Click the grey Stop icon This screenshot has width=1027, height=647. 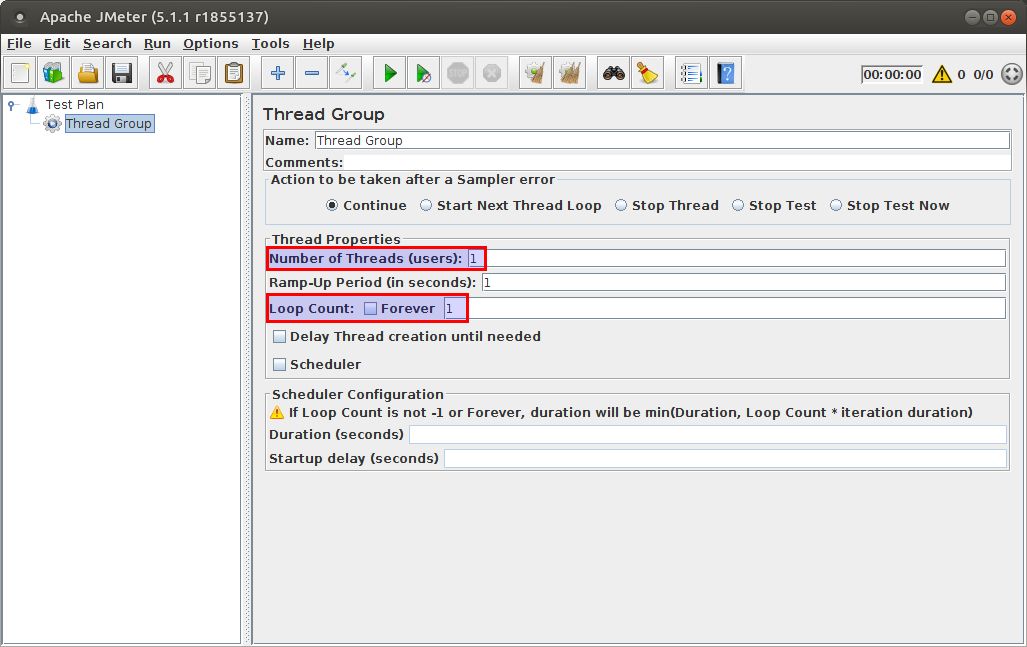click(x=458, y=73)
